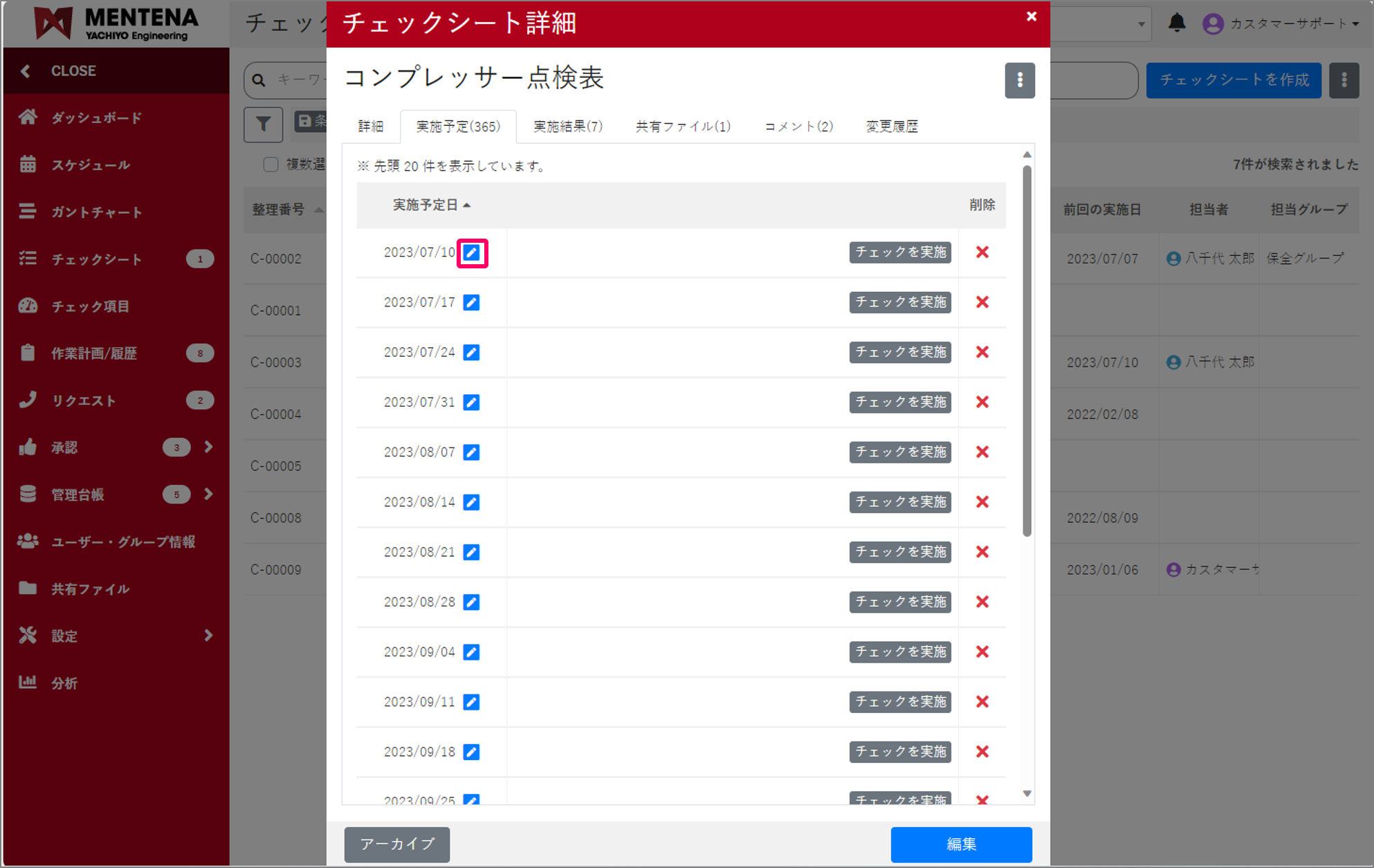Open the コメント(2) tab
The height and width of the screenshot is (868, 1374).
[798, 126]
